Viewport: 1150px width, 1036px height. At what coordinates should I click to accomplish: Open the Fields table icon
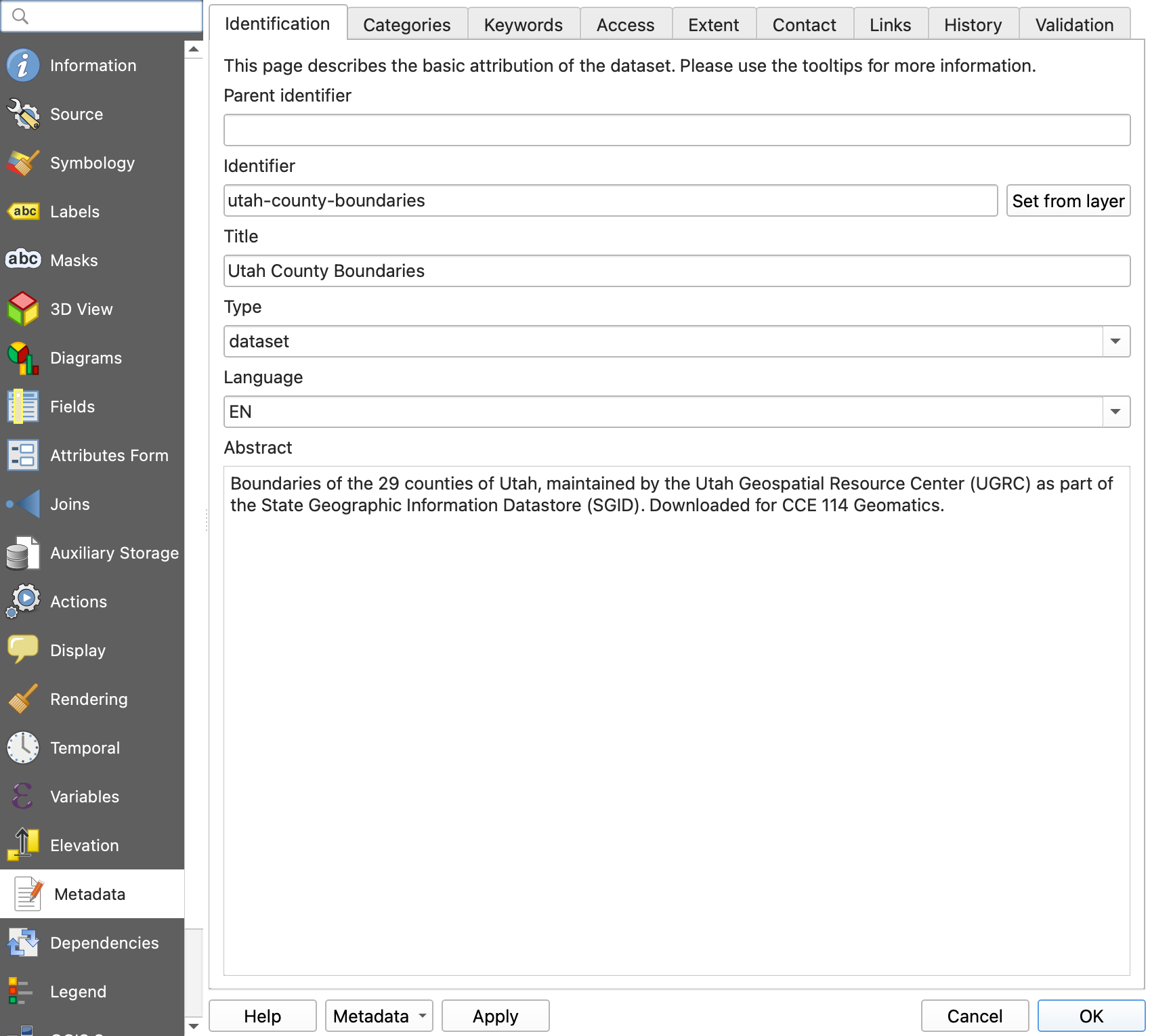23,407
